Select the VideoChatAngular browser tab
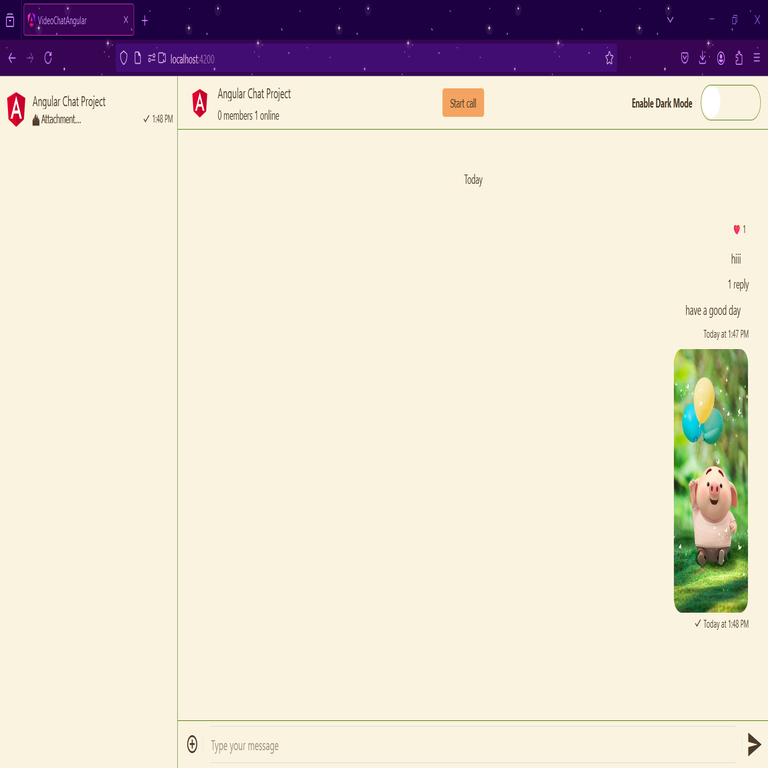This screenshot has height=768, width=768. (x=78, y=20)
